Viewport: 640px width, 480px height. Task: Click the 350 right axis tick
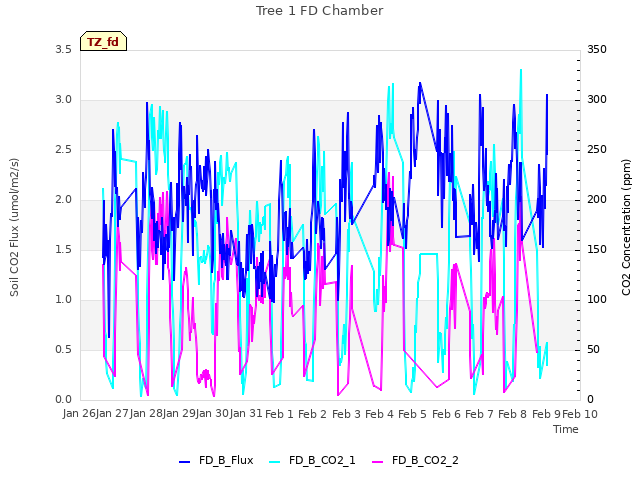point(597,49)
